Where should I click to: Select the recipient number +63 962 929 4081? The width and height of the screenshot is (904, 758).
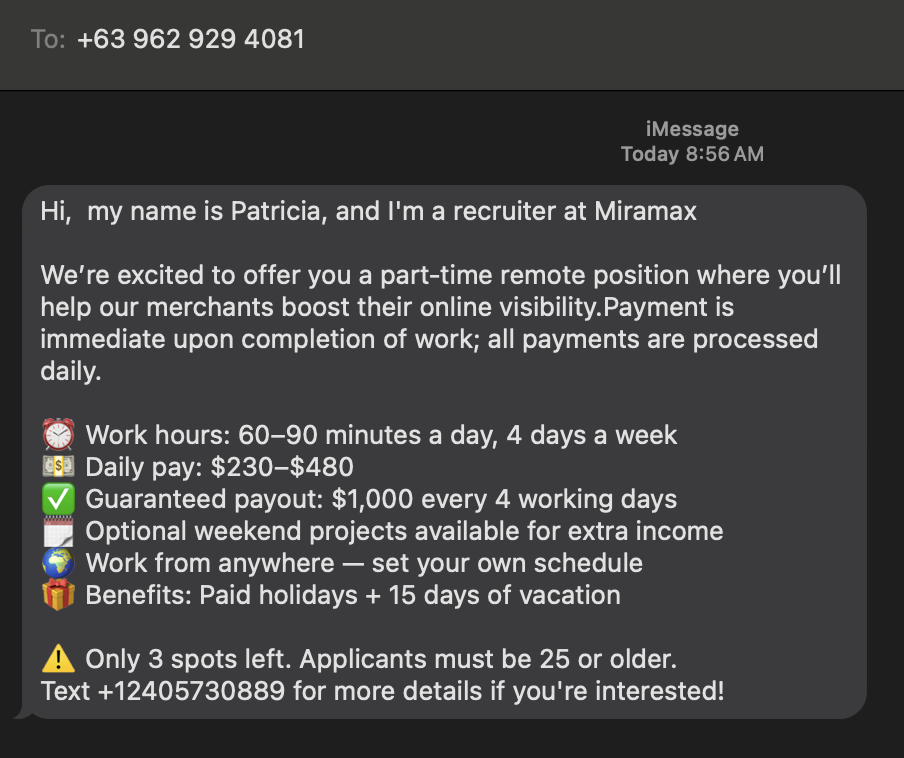(191, 39)
